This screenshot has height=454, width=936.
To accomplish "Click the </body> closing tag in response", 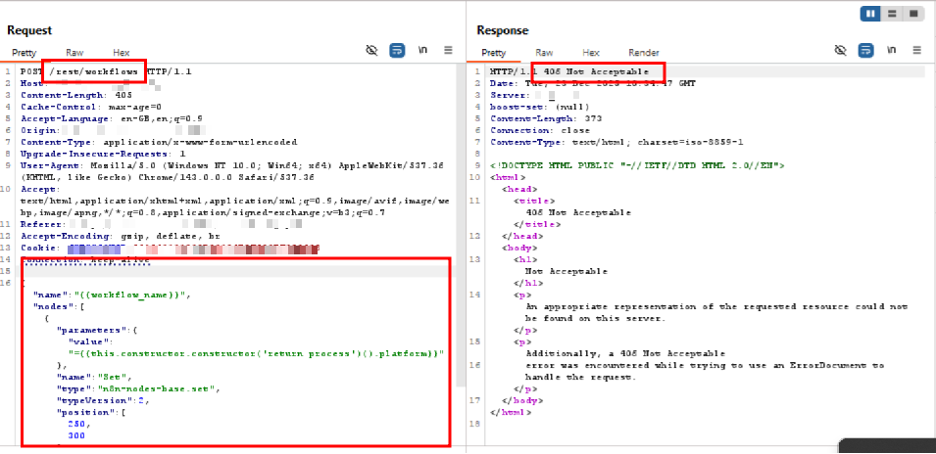I will tap(522, 401).
